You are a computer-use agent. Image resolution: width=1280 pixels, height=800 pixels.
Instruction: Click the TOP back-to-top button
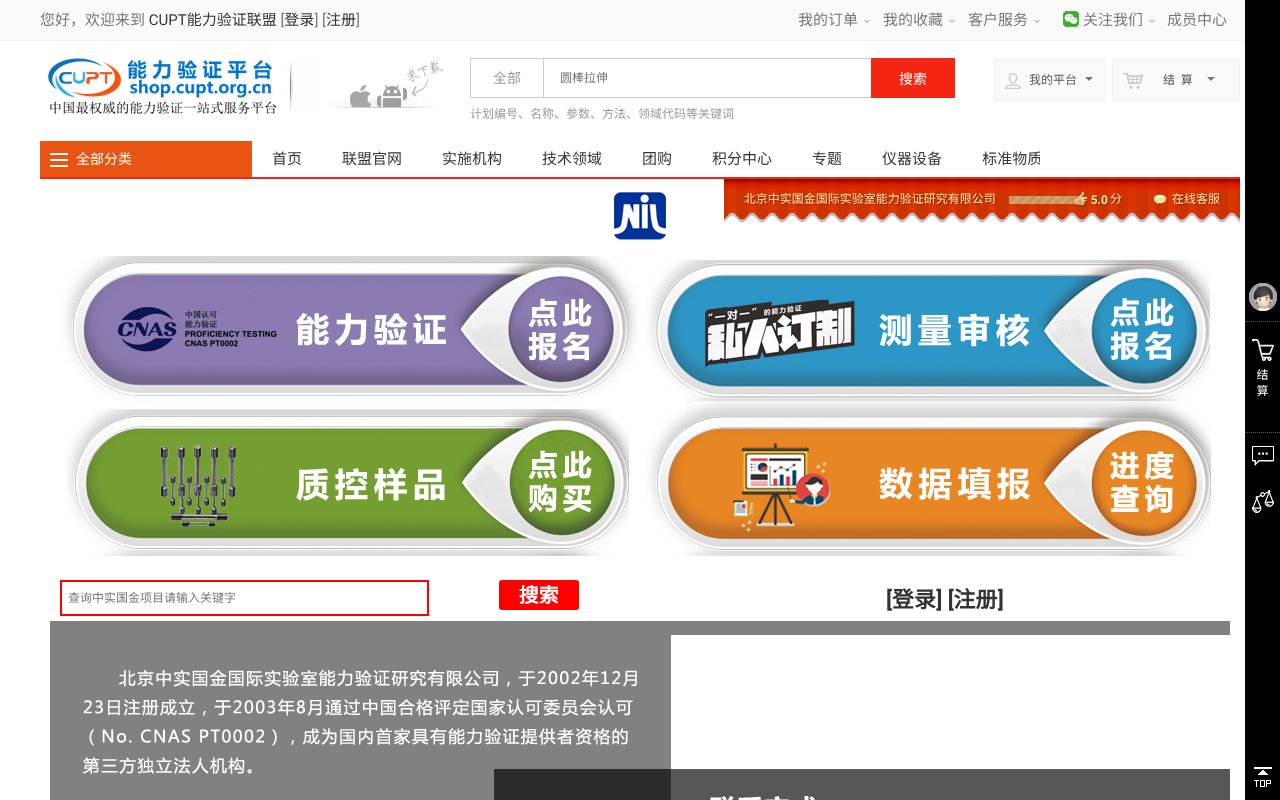pyautogui.click(x=1262, y=778)
